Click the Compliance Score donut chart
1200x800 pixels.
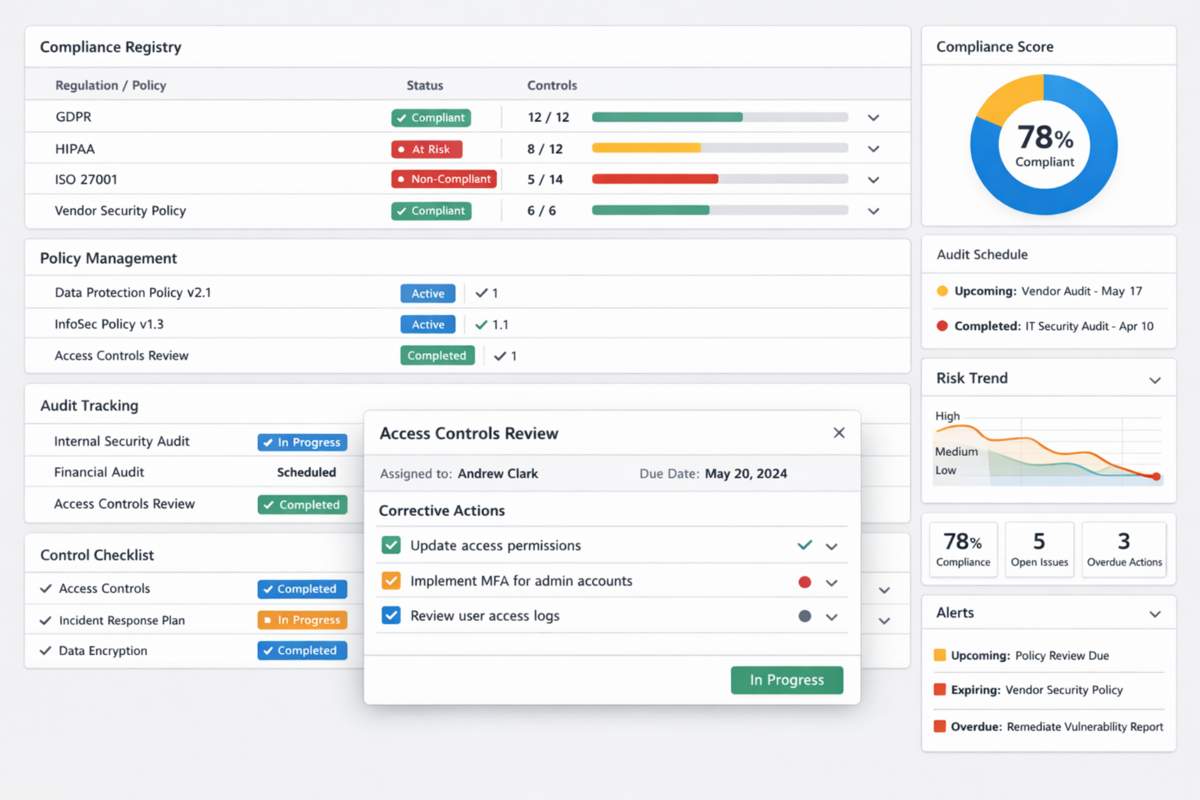point(1044,144)
